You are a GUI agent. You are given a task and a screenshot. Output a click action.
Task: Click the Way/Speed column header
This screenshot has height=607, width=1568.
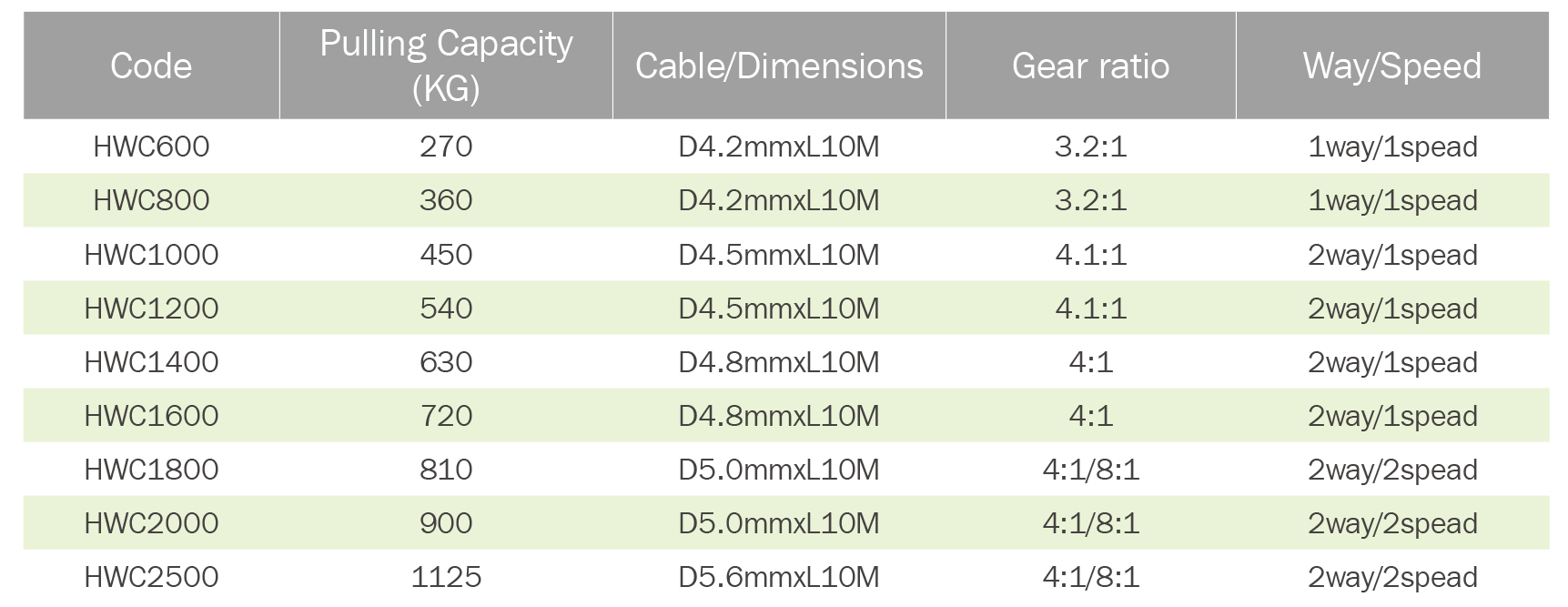click(1391, 66)
